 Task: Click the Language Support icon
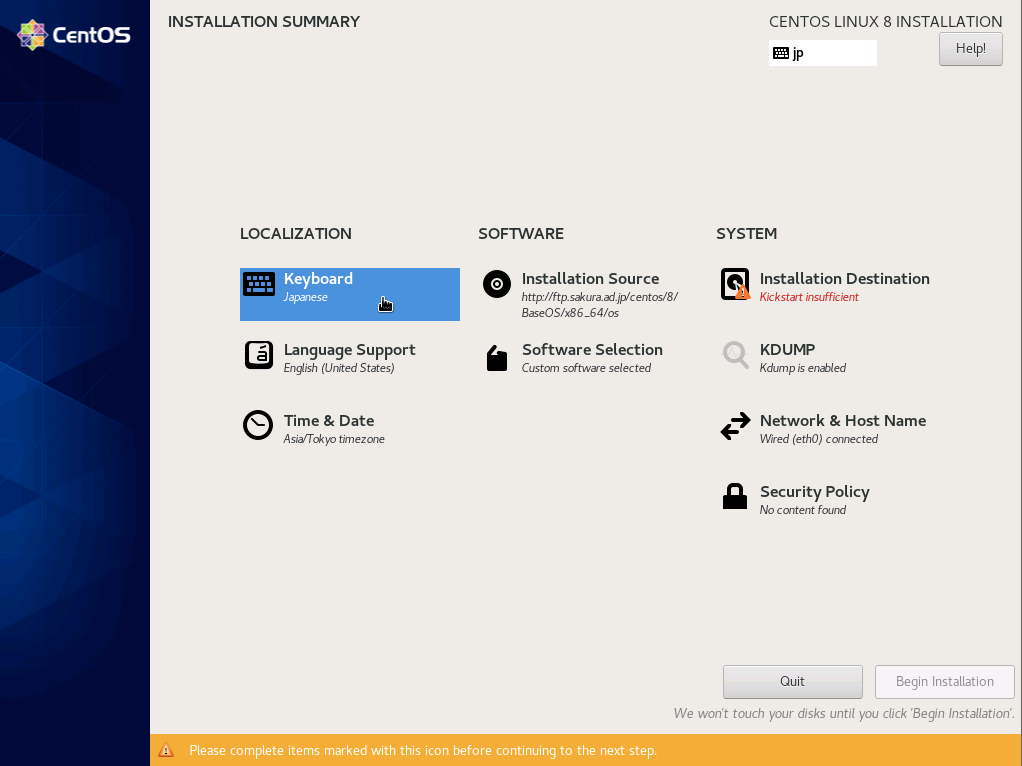tap(259, 356)
